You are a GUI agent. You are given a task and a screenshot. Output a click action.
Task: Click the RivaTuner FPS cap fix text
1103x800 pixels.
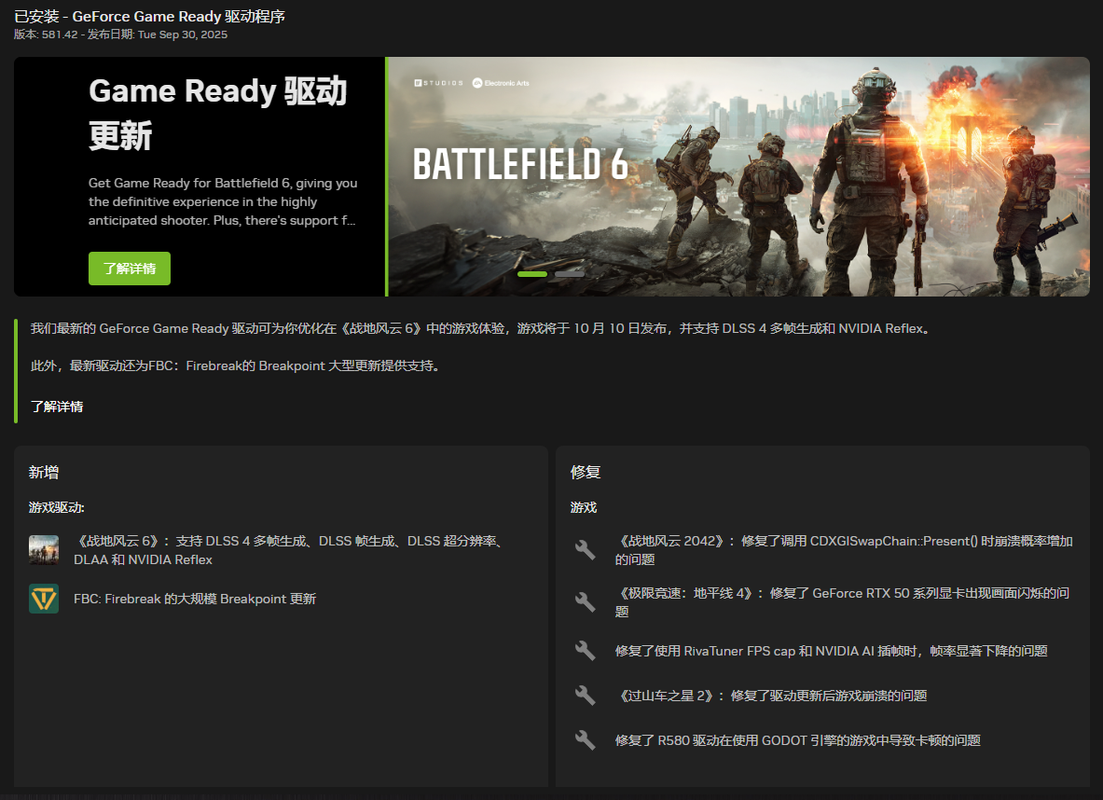tap(831, 651)
